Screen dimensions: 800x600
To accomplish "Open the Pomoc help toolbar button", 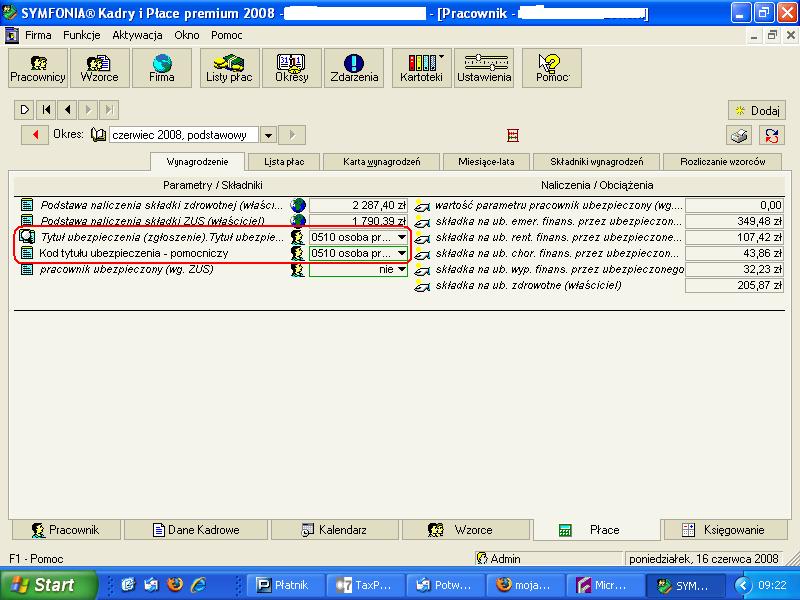I will 552,68.
